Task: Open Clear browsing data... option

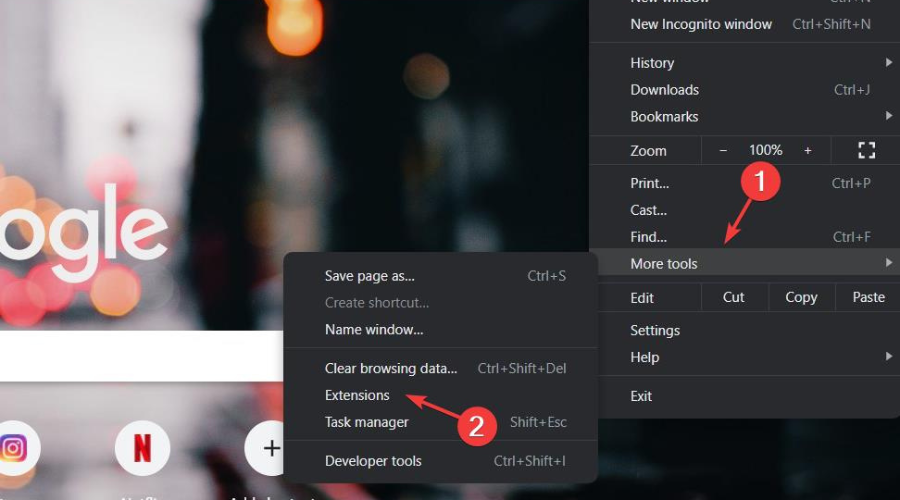Action: pyautogui.click(x=440, y=368)
